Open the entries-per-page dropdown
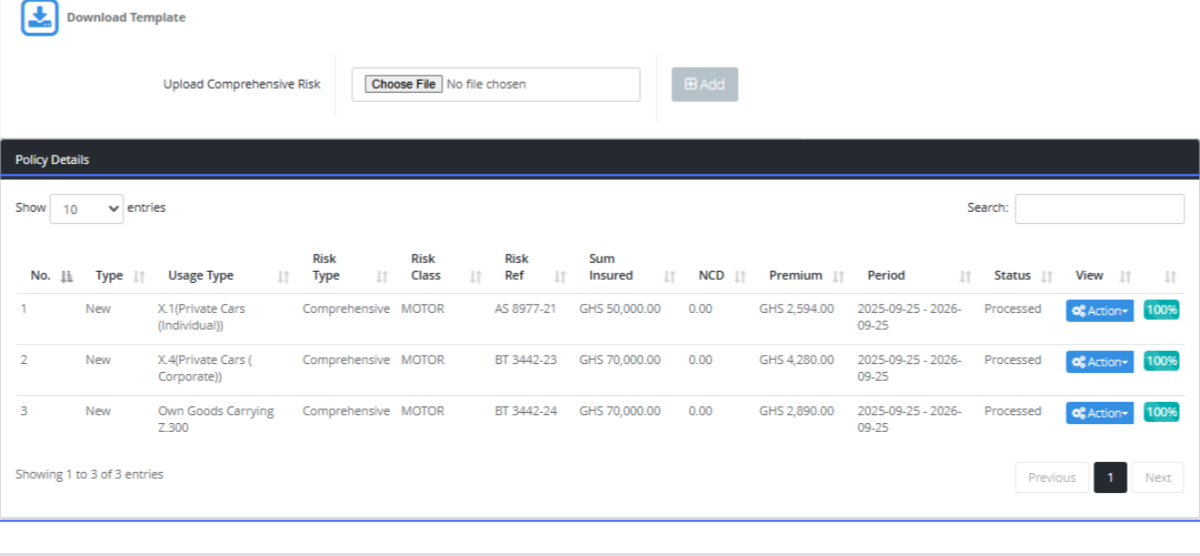The height and width of the screenshot is (556, 1200). pyautogui.click(x=86, y=209)
